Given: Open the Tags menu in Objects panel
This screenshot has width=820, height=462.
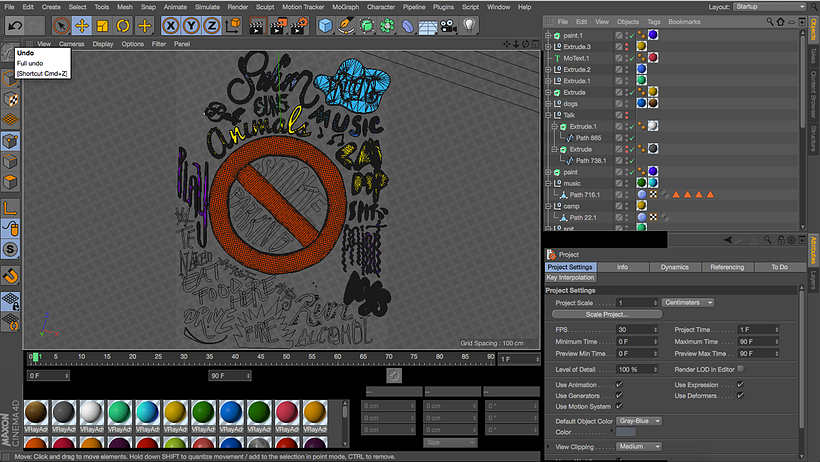Looking at the screenshot, I should click(654, 21).
